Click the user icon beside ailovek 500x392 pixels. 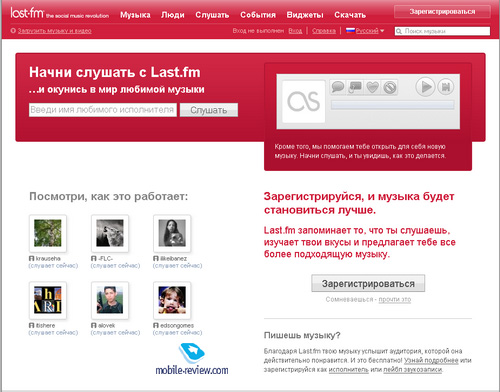(94, 325)
